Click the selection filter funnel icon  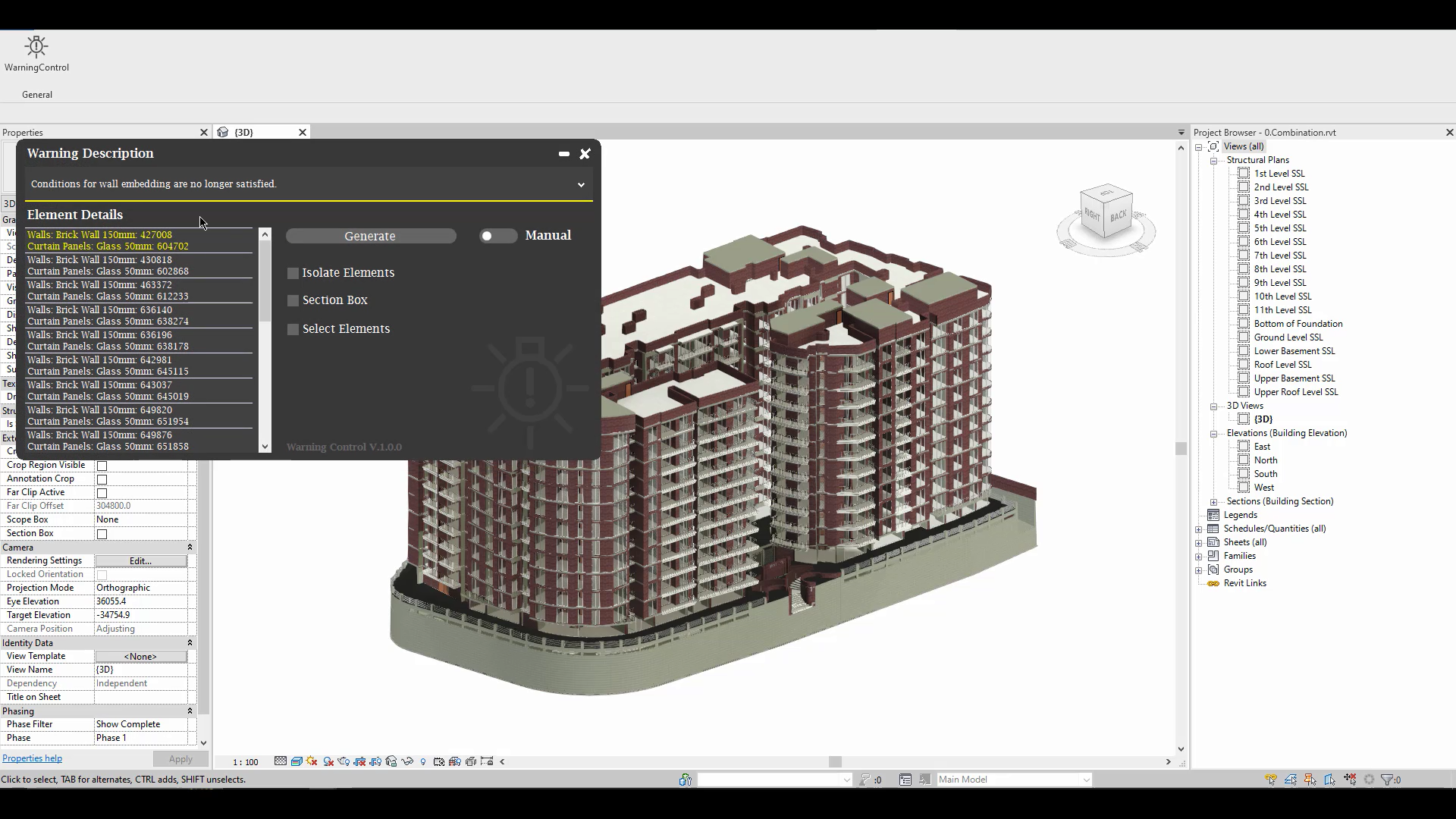(x=1387, y=780)
